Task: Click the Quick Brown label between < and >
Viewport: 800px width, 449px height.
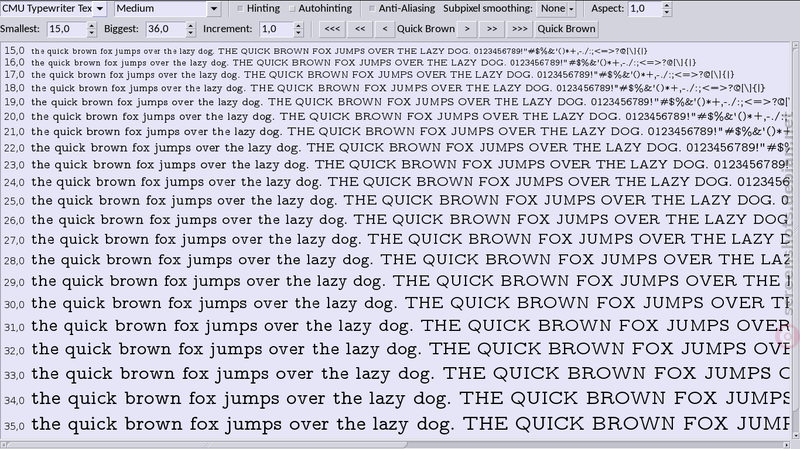Action: [x=426, y=29]
